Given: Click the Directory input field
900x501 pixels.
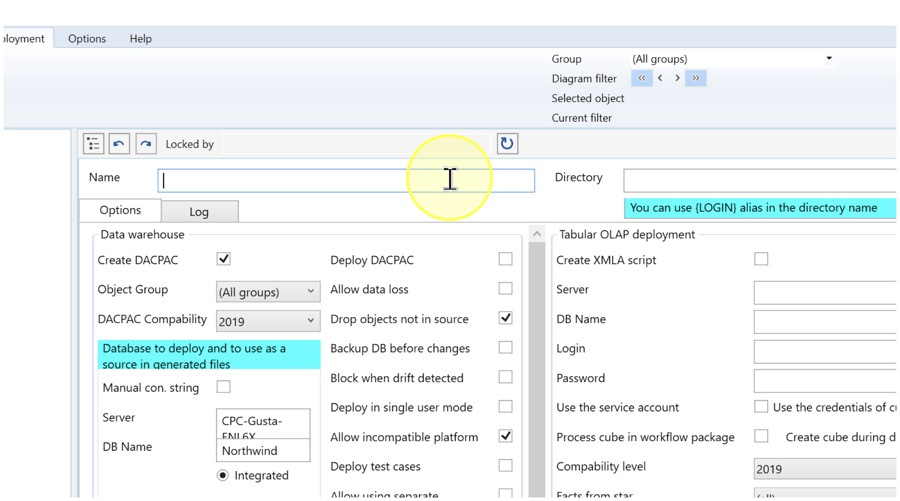Looking at the screenshot, I should 760,180.
